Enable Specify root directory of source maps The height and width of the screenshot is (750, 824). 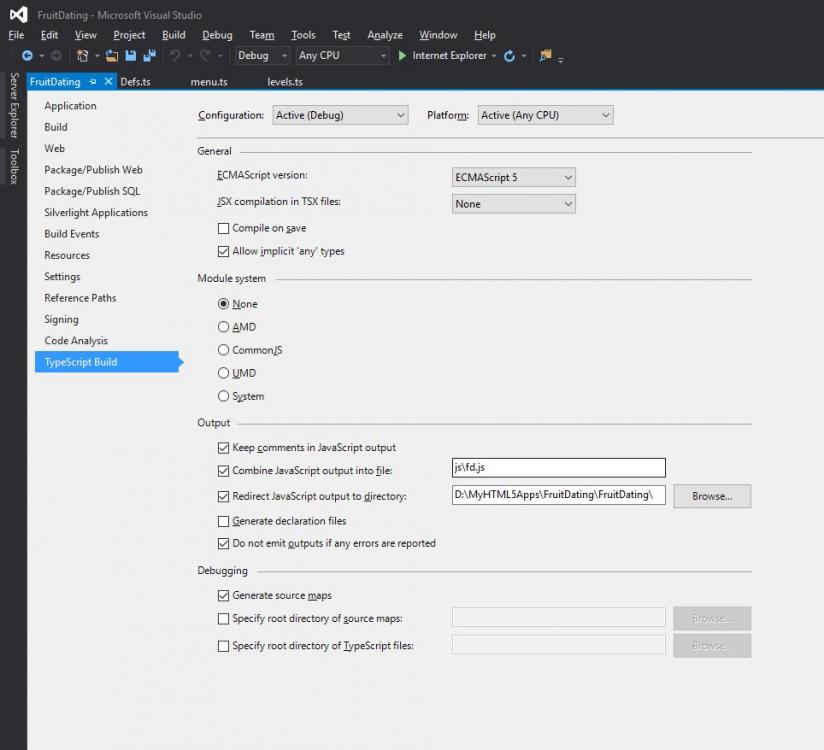pos(223,619)
